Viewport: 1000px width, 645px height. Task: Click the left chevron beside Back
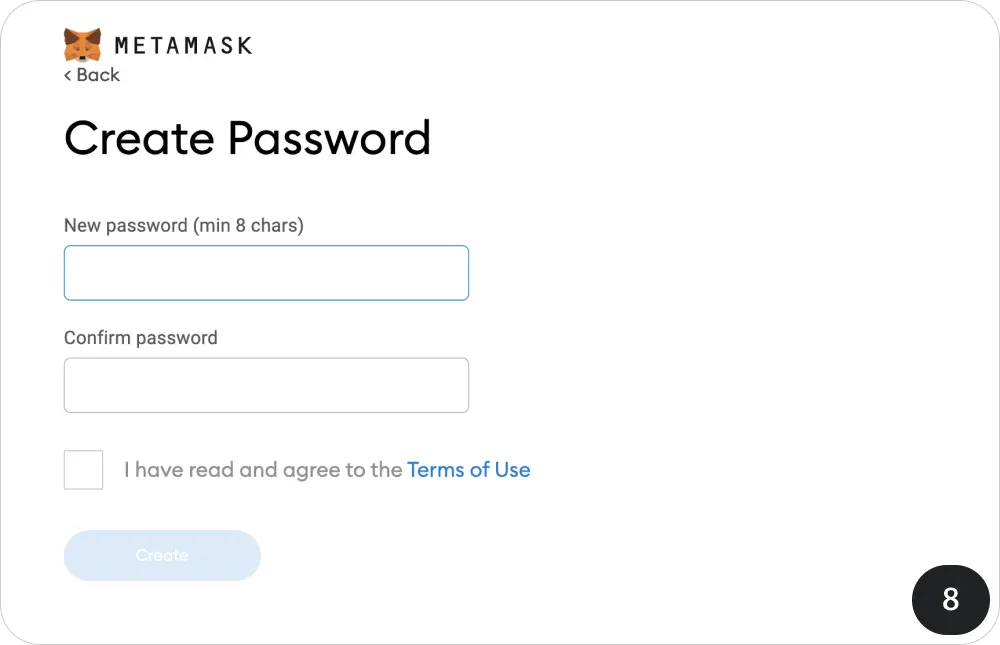click(x=68, y=75)
